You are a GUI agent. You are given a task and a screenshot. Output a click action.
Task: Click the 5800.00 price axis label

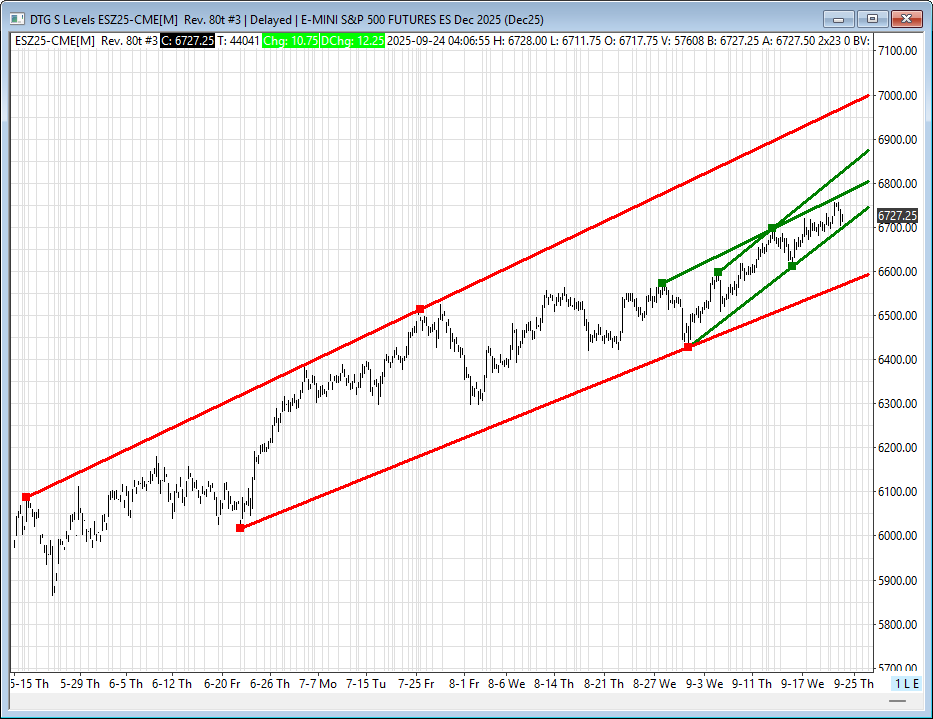[897, 624]
